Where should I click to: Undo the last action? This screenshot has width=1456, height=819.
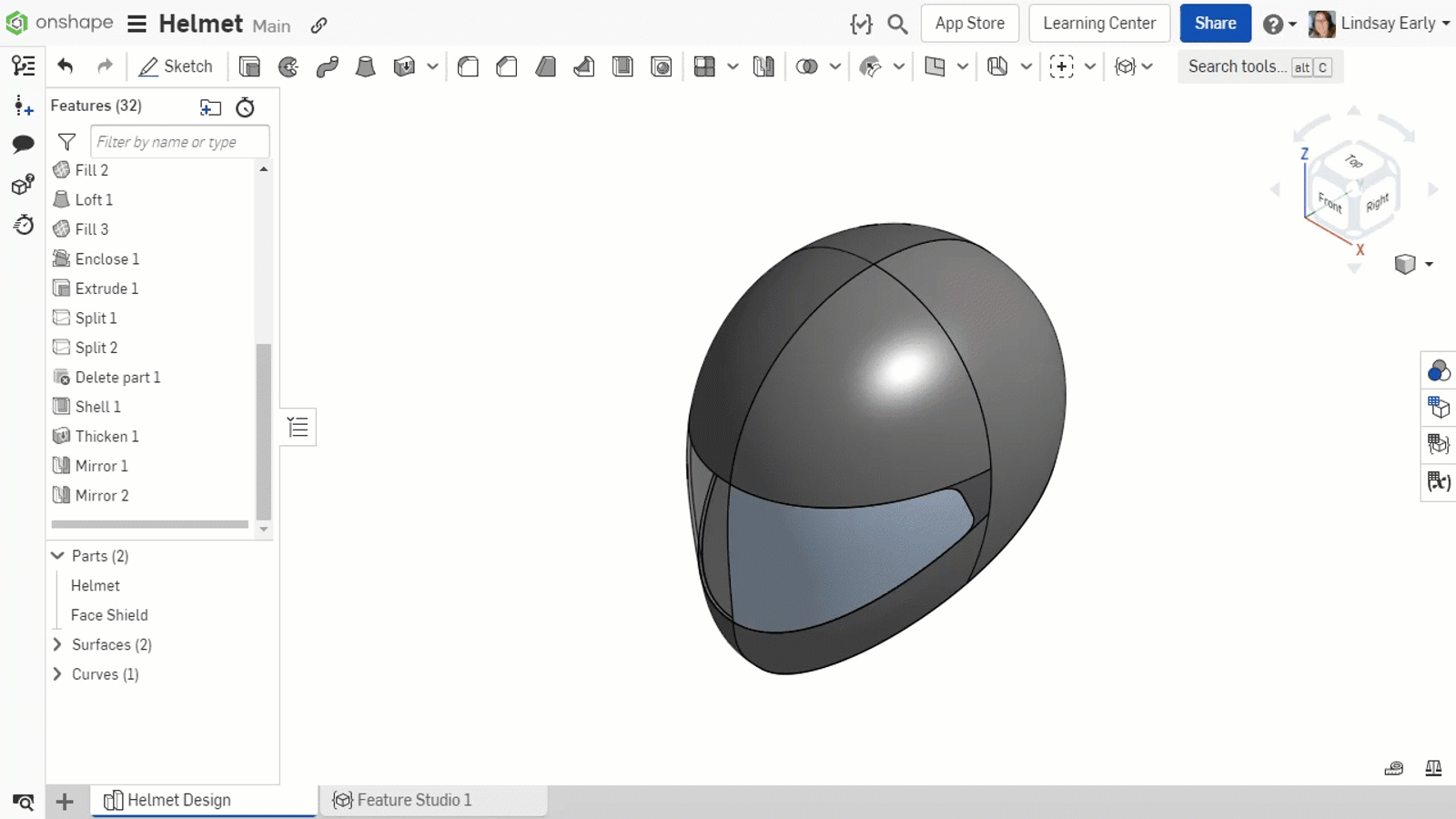coord(65,66)
